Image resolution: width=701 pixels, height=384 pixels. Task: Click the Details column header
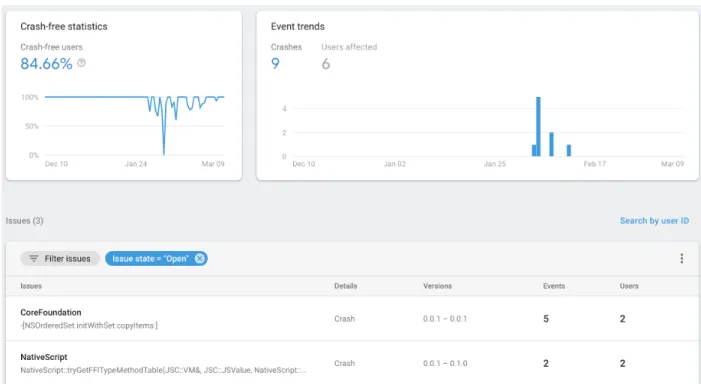coord(346,286)
